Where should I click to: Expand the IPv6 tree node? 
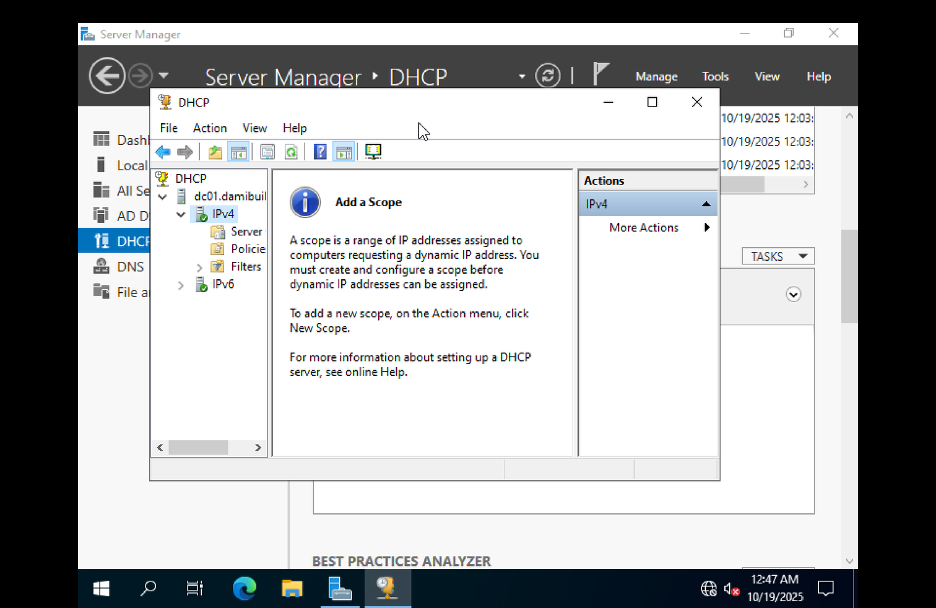coord(181,285)
